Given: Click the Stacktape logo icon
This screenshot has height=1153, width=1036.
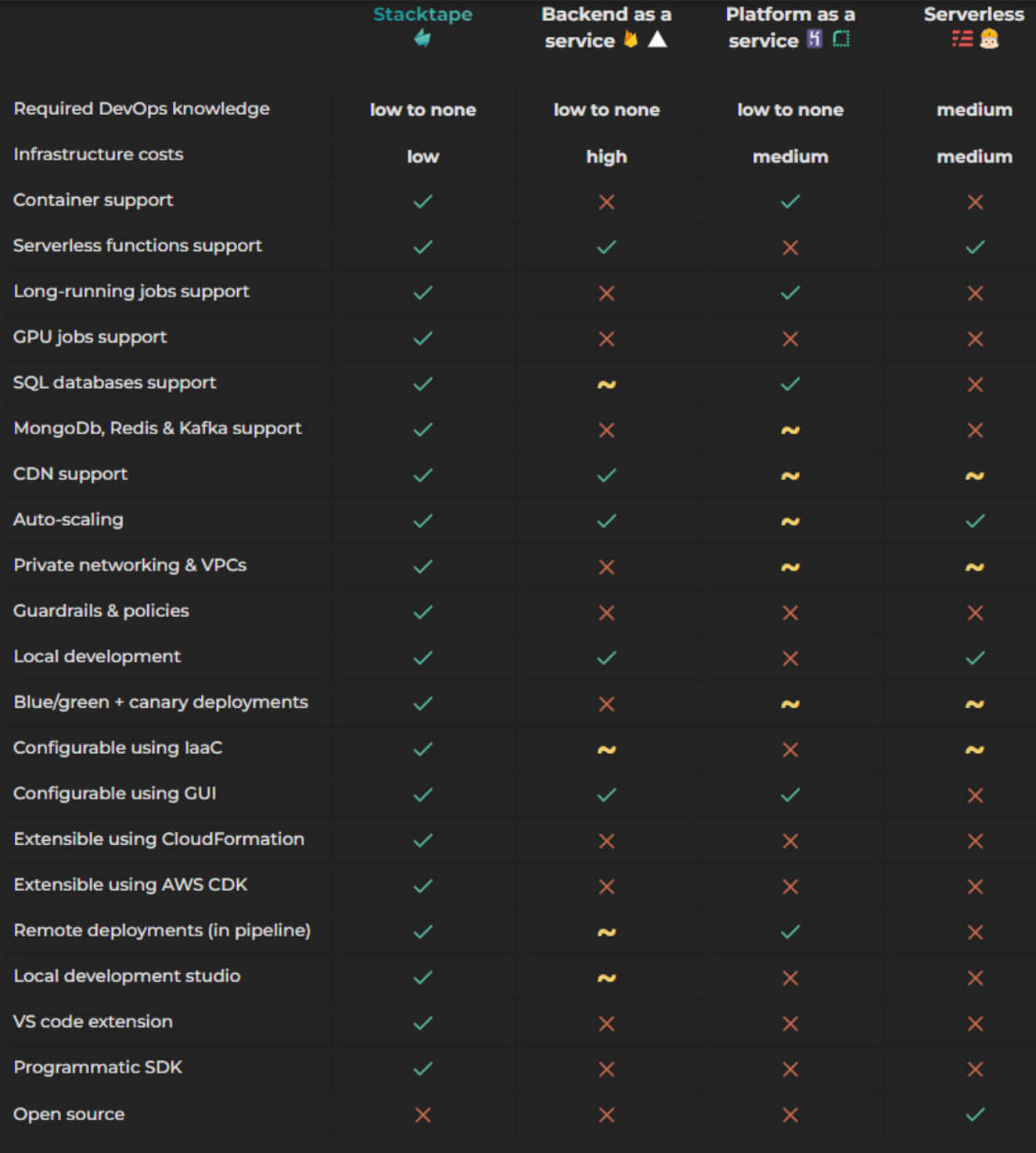Looking at the screenshot, I should [x=423, y=38].
